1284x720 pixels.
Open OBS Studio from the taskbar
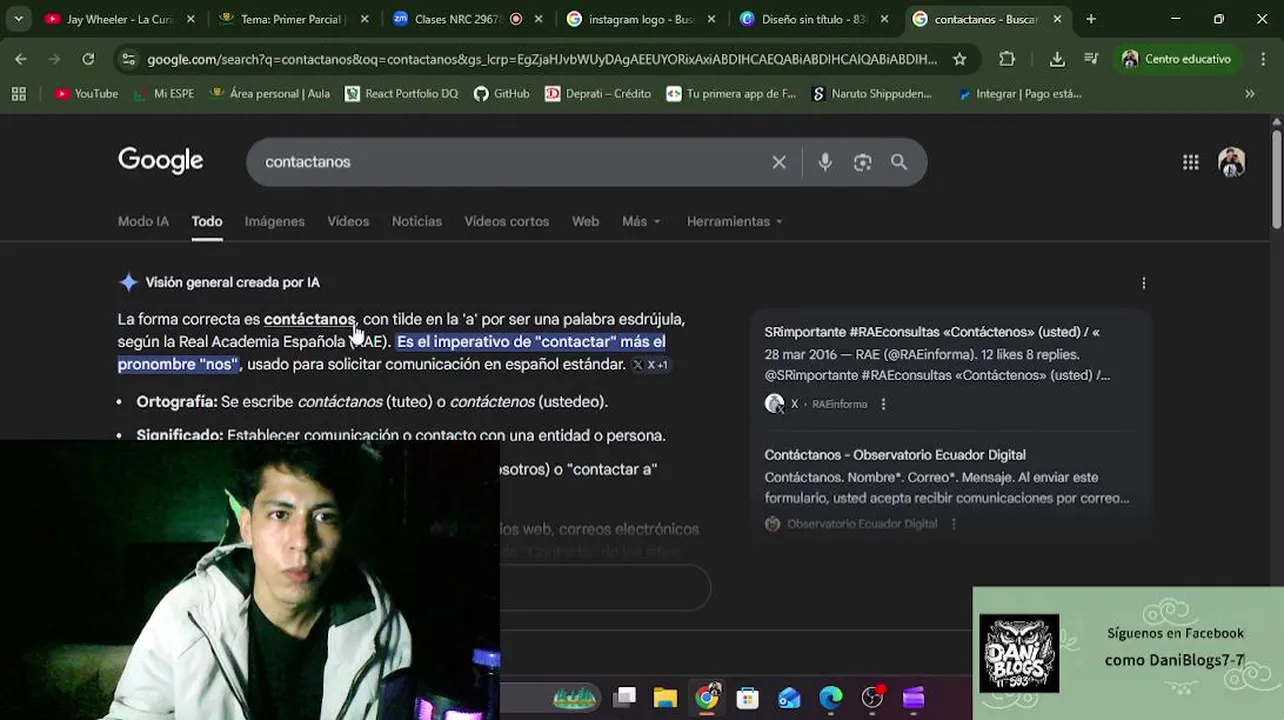872,698
